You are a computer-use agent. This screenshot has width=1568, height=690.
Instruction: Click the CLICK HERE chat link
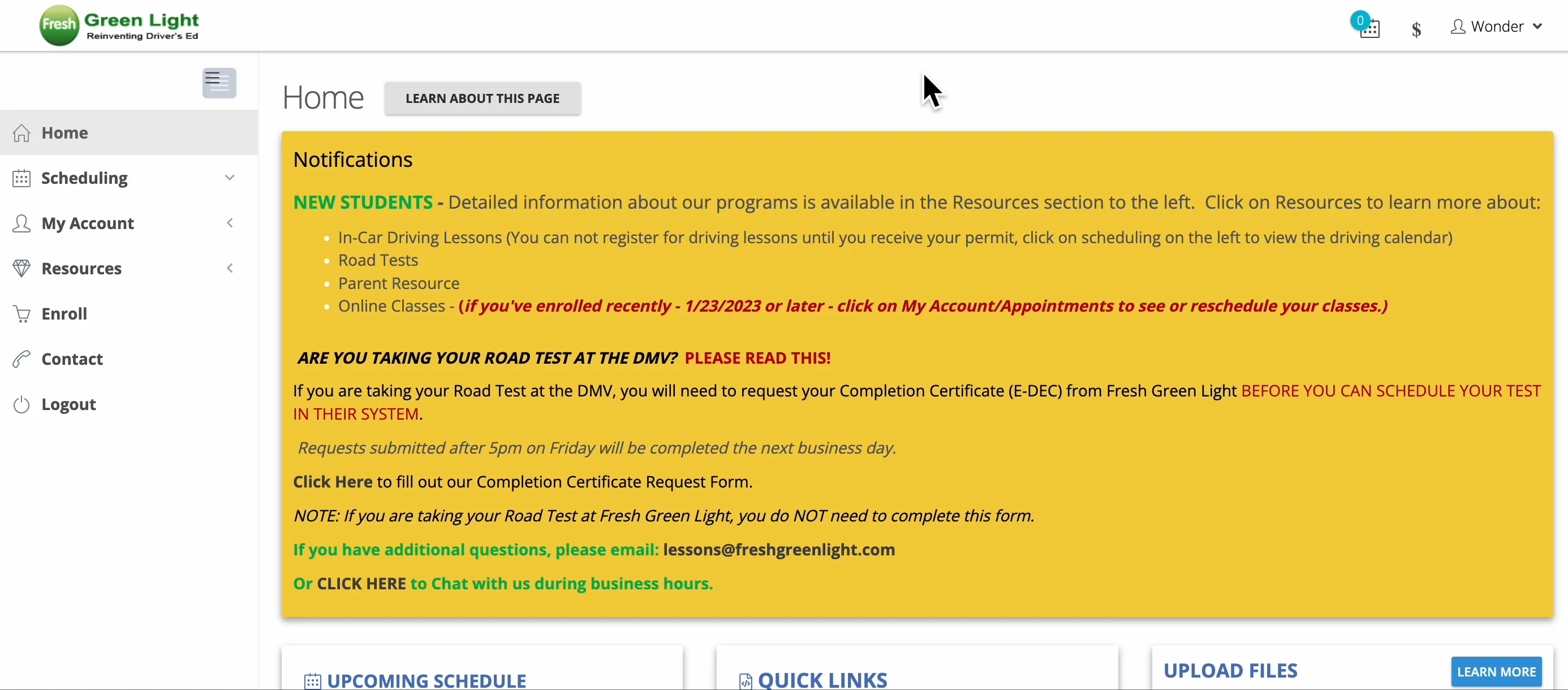point(361,584)
